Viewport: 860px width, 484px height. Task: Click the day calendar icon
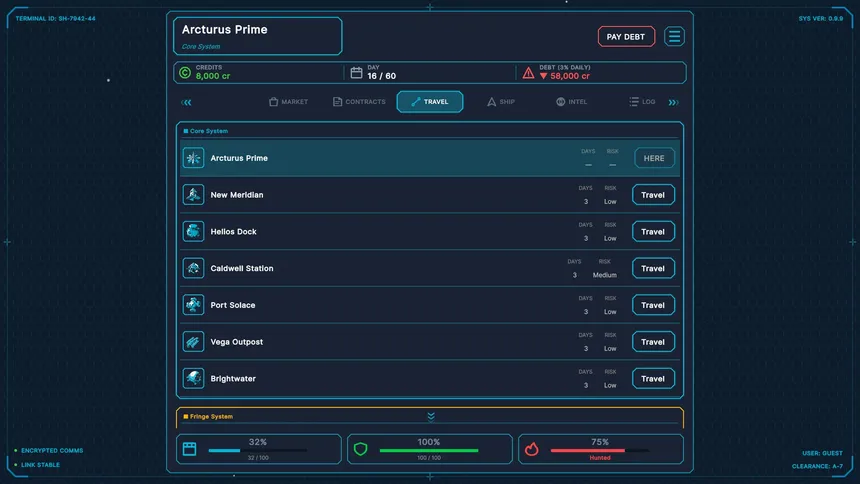357,72
